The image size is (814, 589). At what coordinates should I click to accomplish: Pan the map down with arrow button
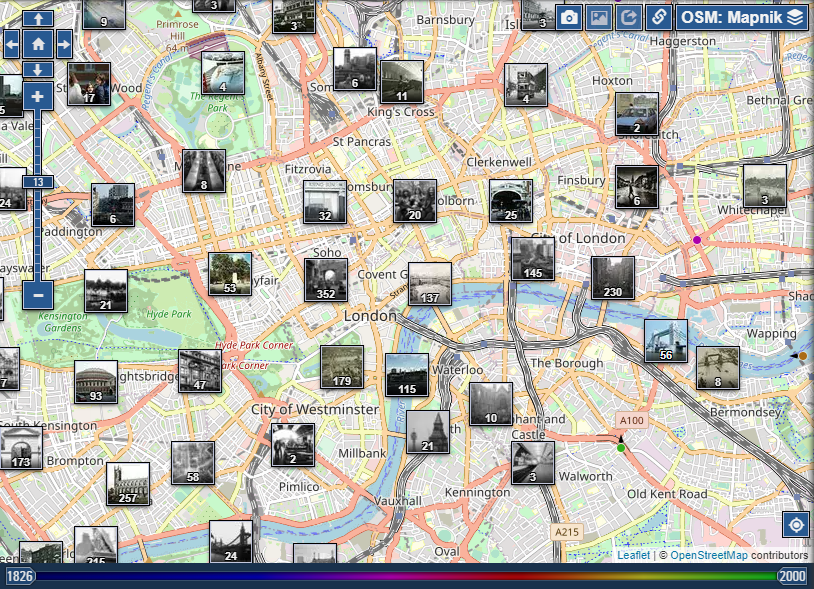click(38, 69)
